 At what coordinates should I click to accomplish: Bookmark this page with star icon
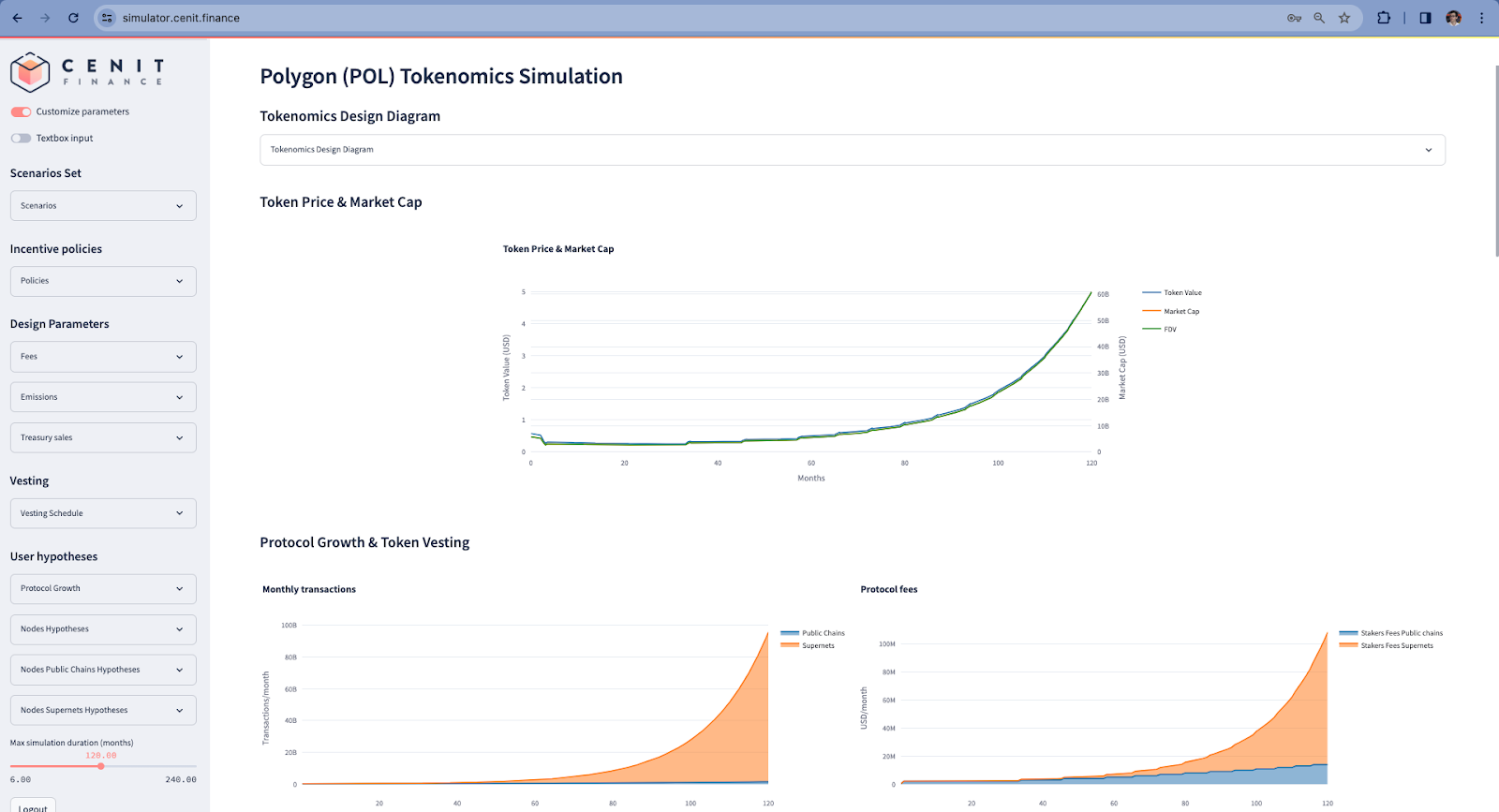coord(1344,18)
